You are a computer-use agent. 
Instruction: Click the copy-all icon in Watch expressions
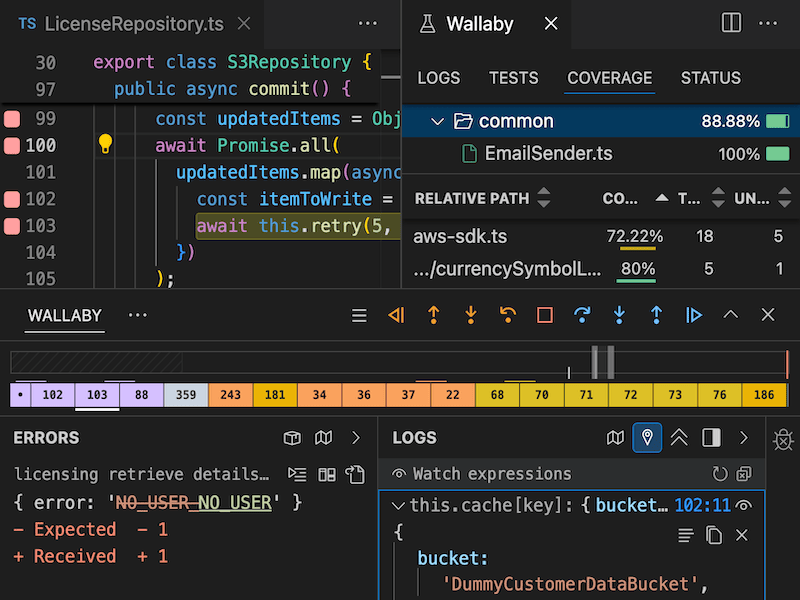(744, 474)
